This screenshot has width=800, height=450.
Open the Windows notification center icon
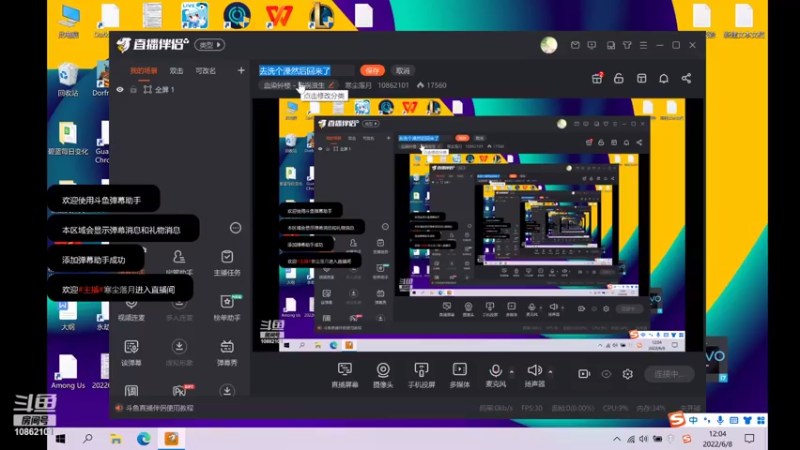pyautogui.click(x=749, y=439)
